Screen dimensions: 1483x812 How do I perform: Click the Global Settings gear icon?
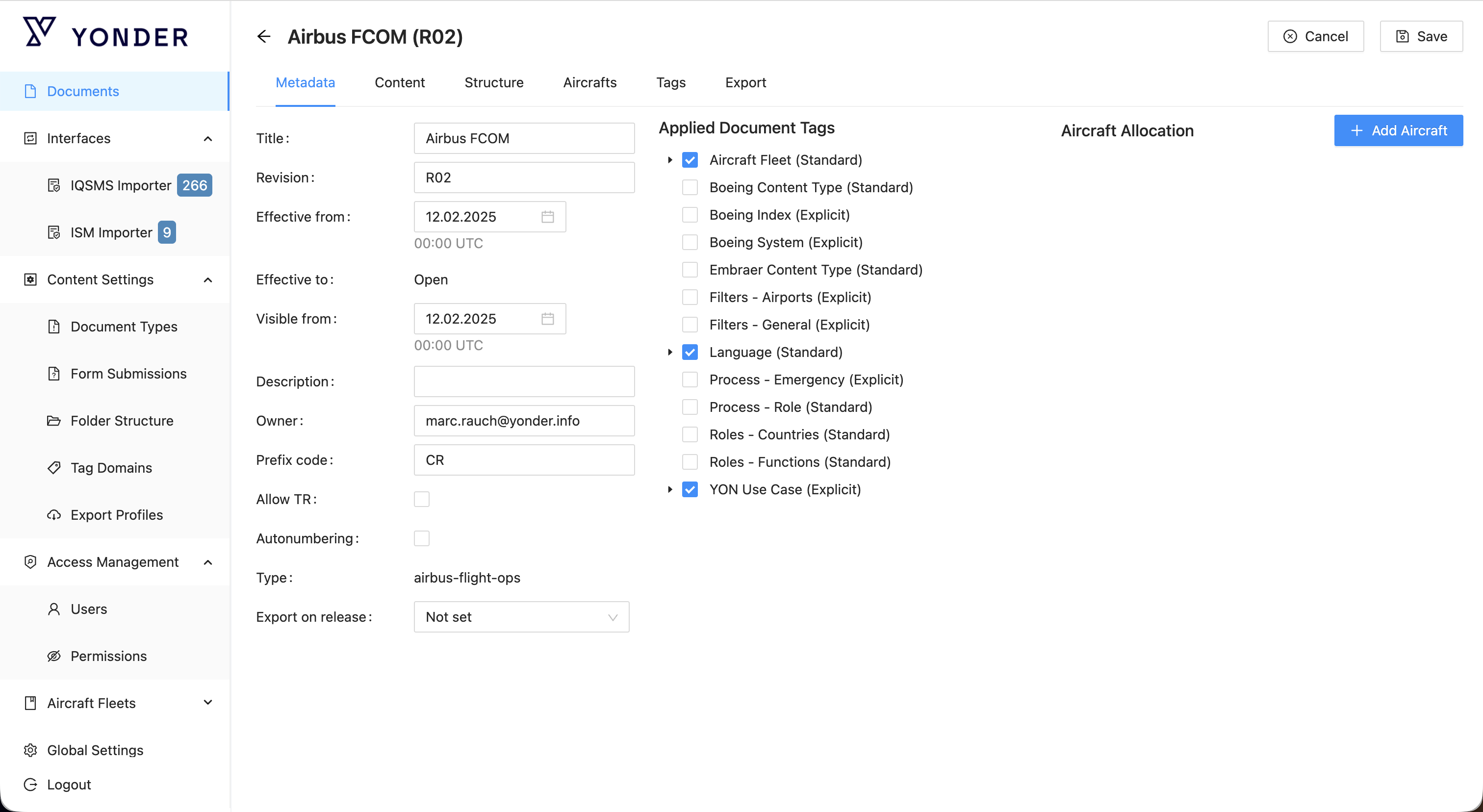[30, 750]
